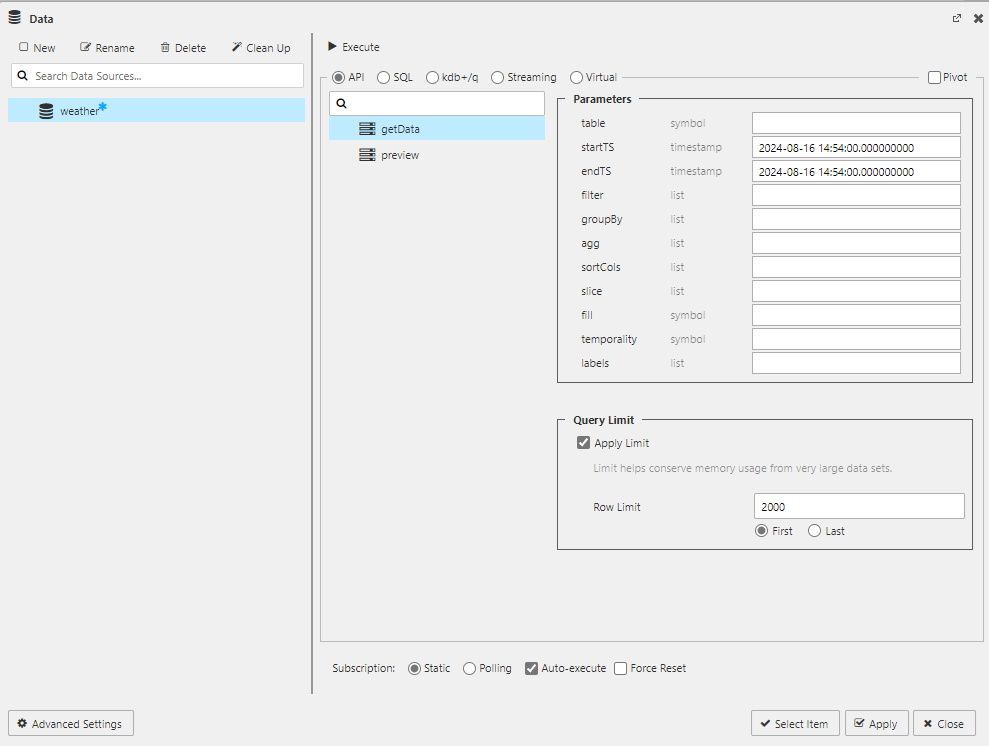Rename the weather data source
Screen dimensions: 989x746
[x=106, y=47]
